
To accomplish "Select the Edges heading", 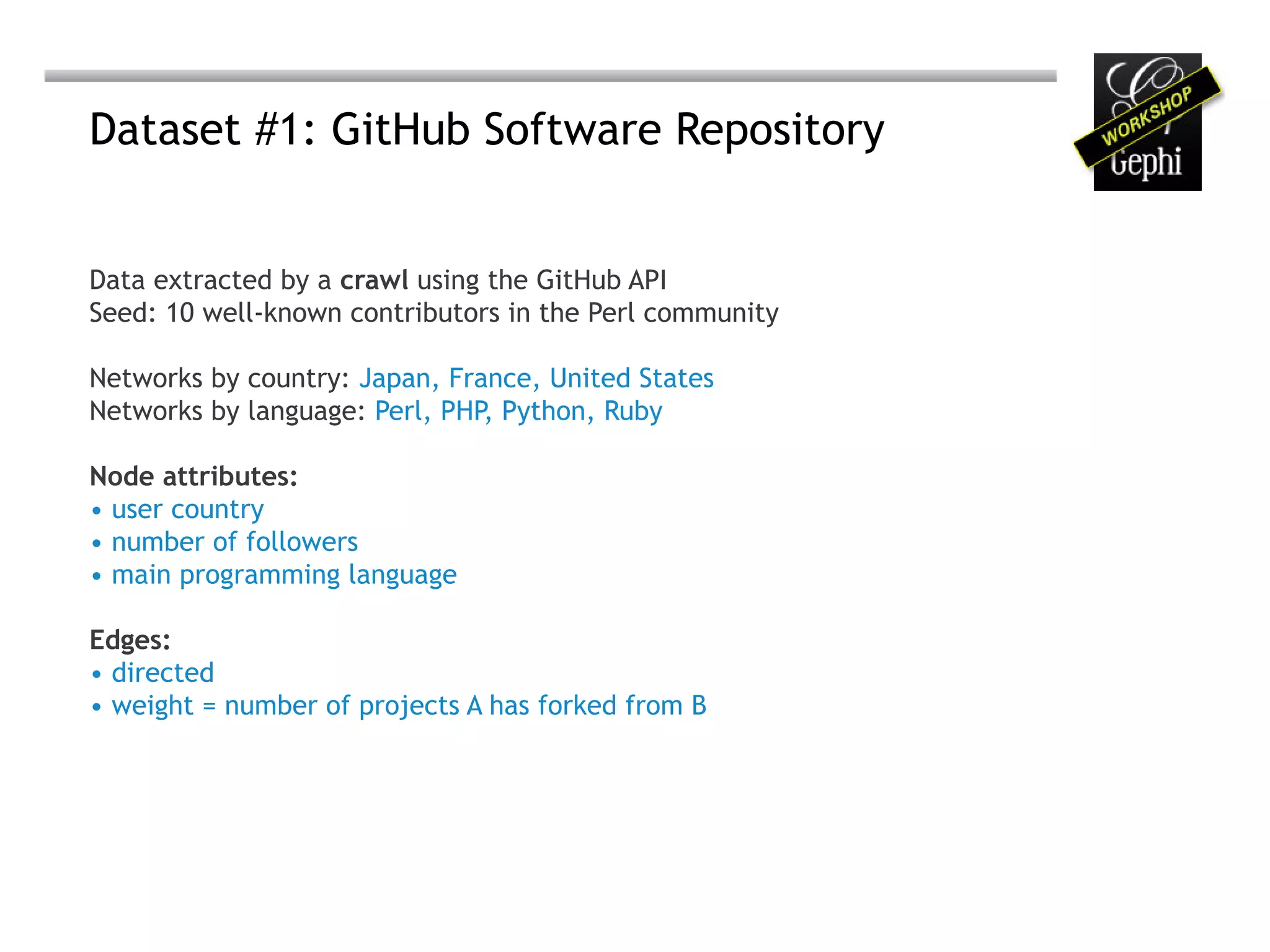I will [x=130, y=640].
